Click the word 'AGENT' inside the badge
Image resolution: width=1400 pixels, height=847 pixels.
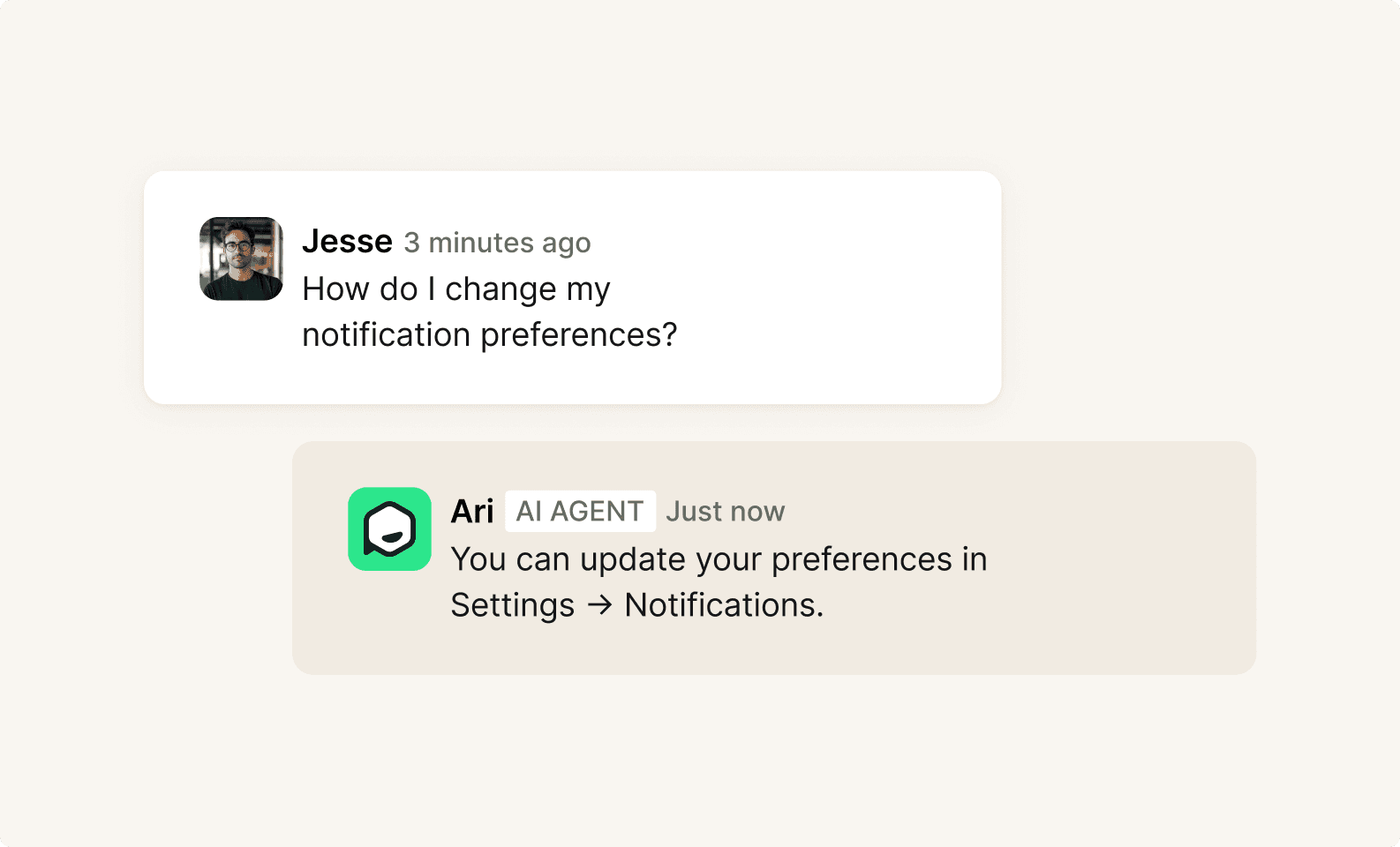tap(597, 511)
